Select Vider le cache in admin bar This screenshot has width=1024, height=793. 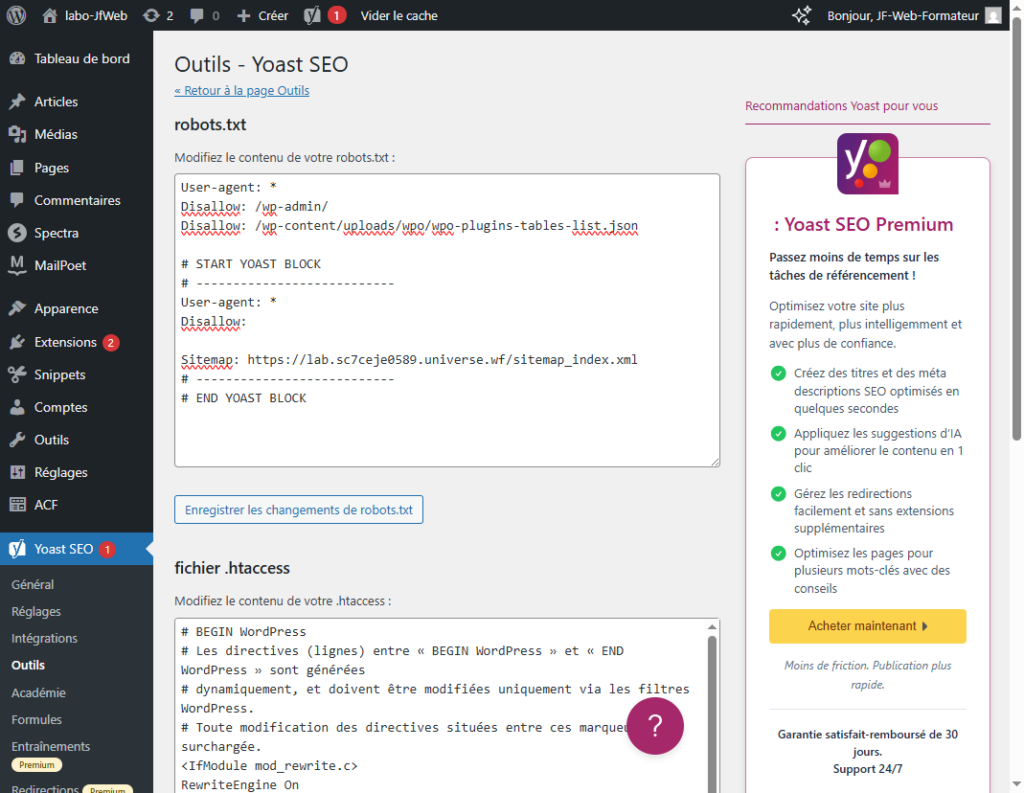(399, 16)
